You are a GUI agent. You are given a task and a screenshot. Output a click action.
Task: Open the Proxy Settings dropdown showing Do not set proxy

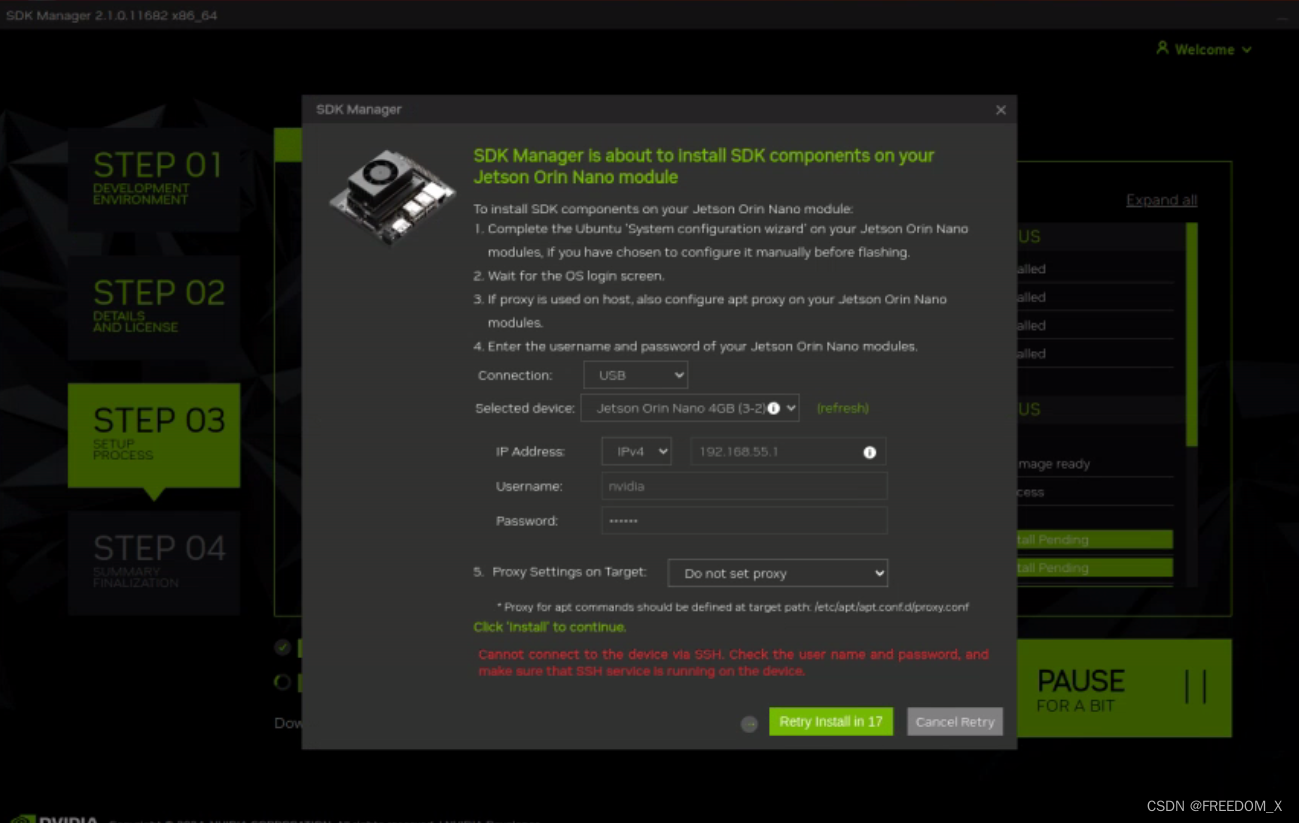pos(777,573)
